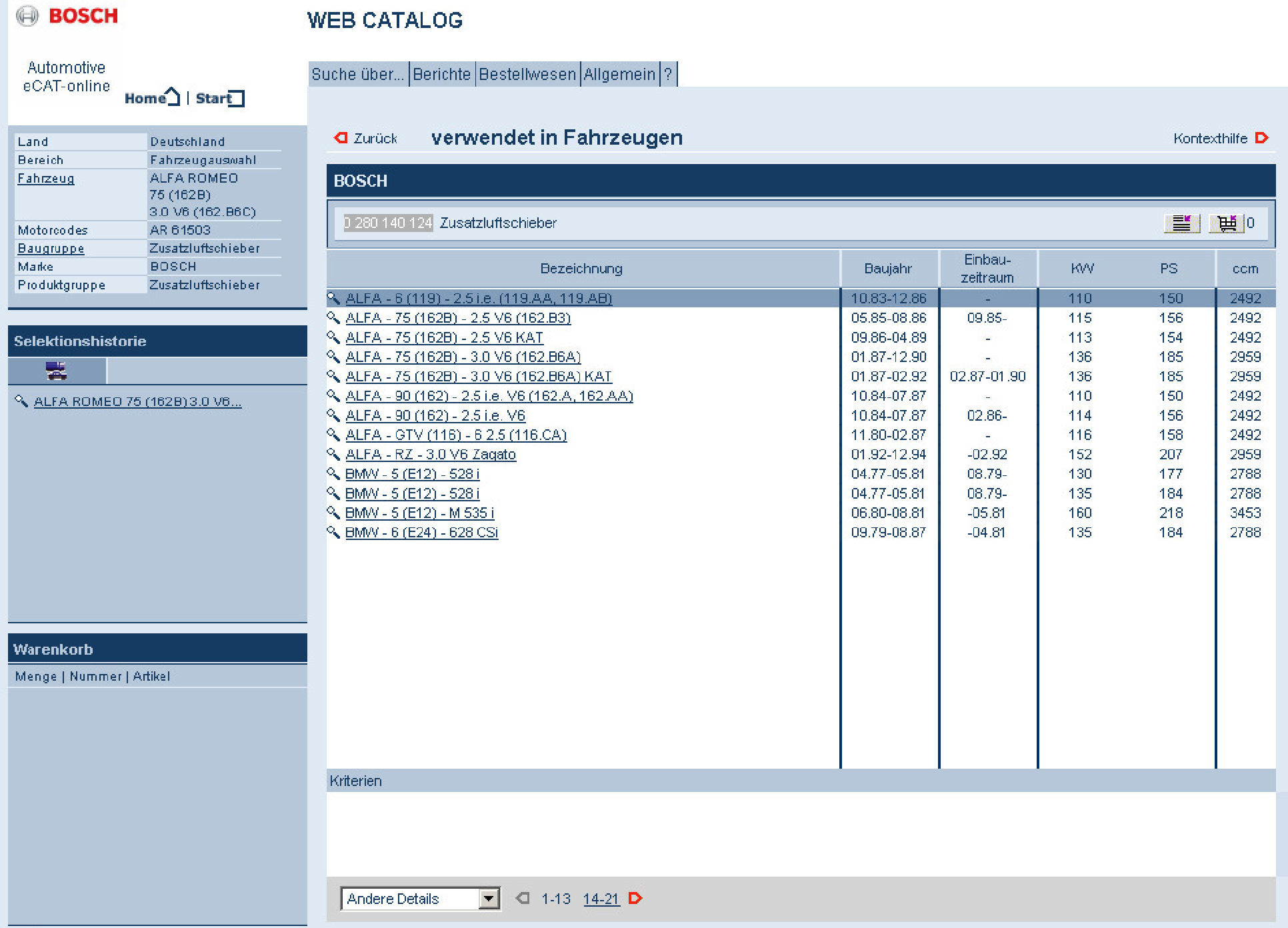The image size is (1288, 928).
Task: Click the Kontexthilfe link
Action: (x=1211, y=138)
